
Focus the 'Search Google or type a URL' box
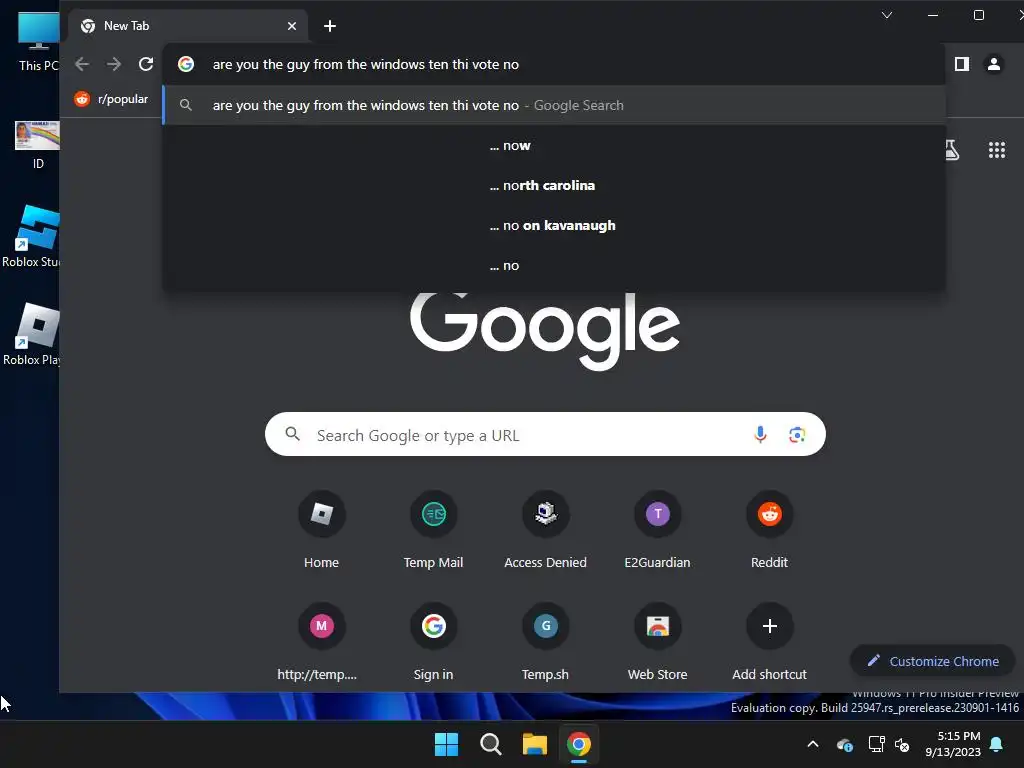545,434
